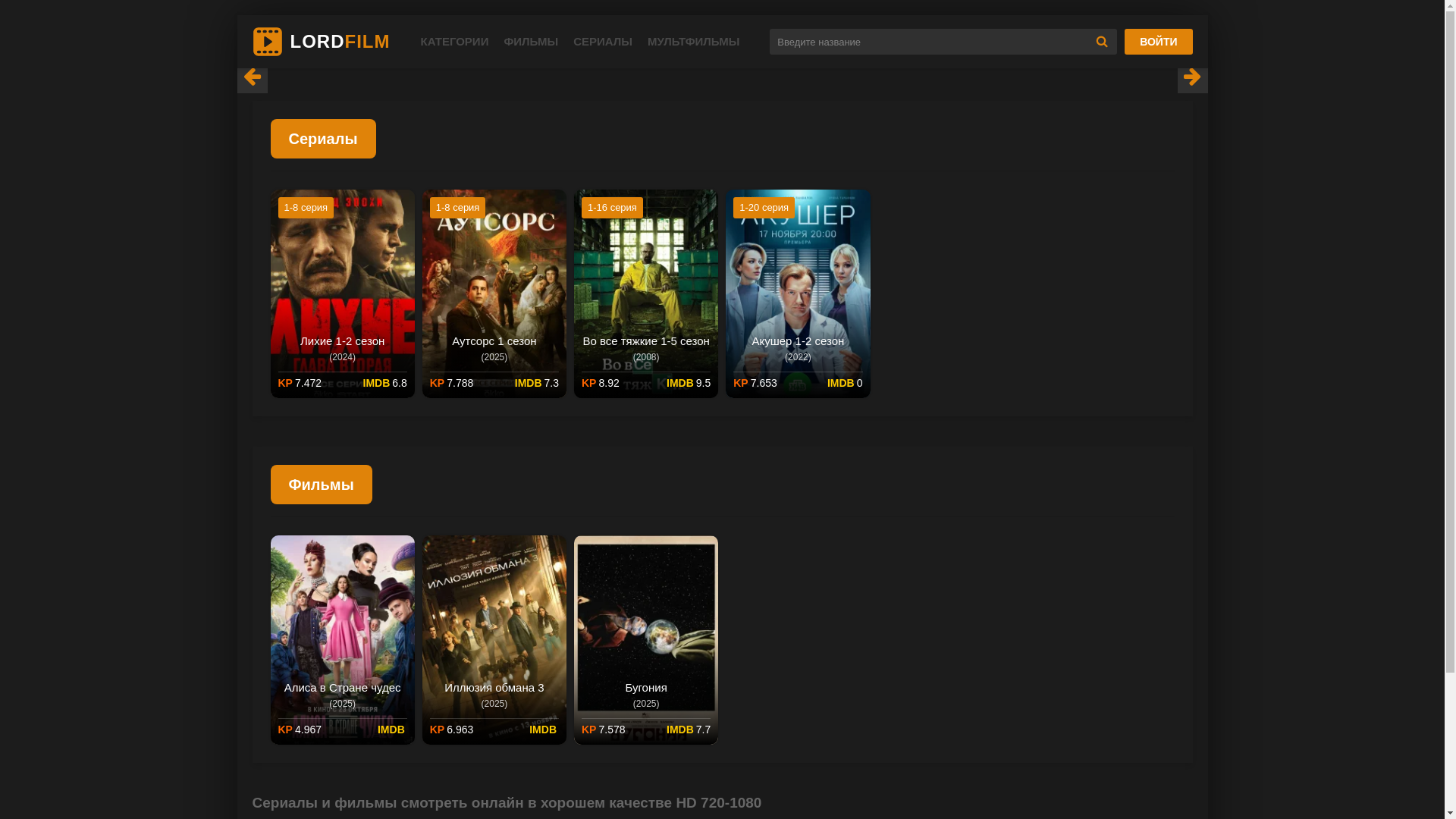
Task: Click the LORDFILM logo text
Action: 340,42
